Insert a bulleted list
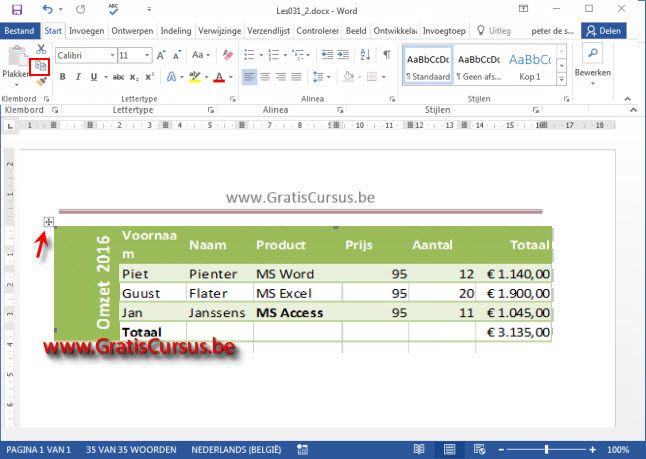The image size is (646, 459). (x=249, y=55)
